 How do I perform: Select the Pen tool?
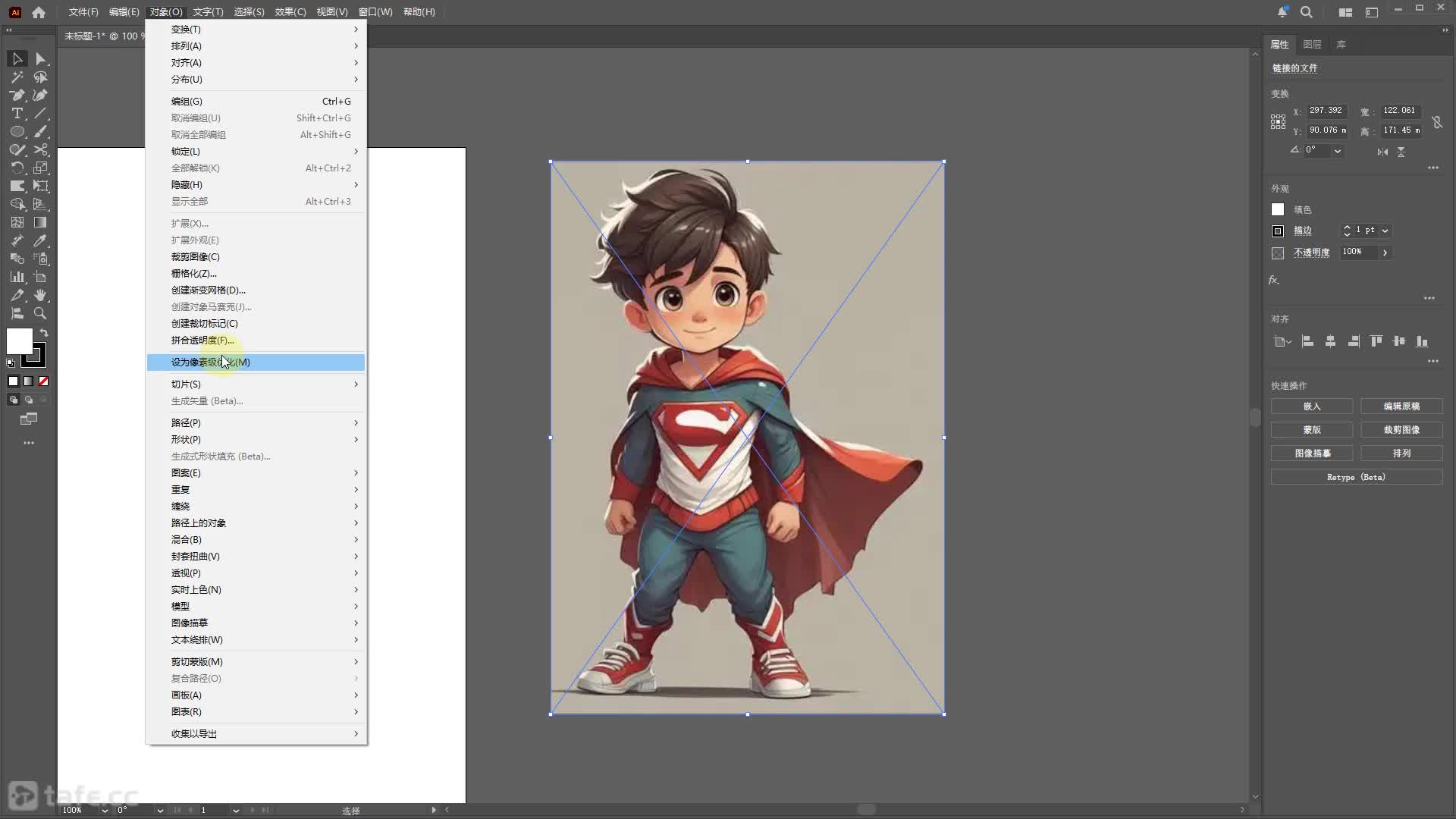pyautogui.click(x=17, y=96)
